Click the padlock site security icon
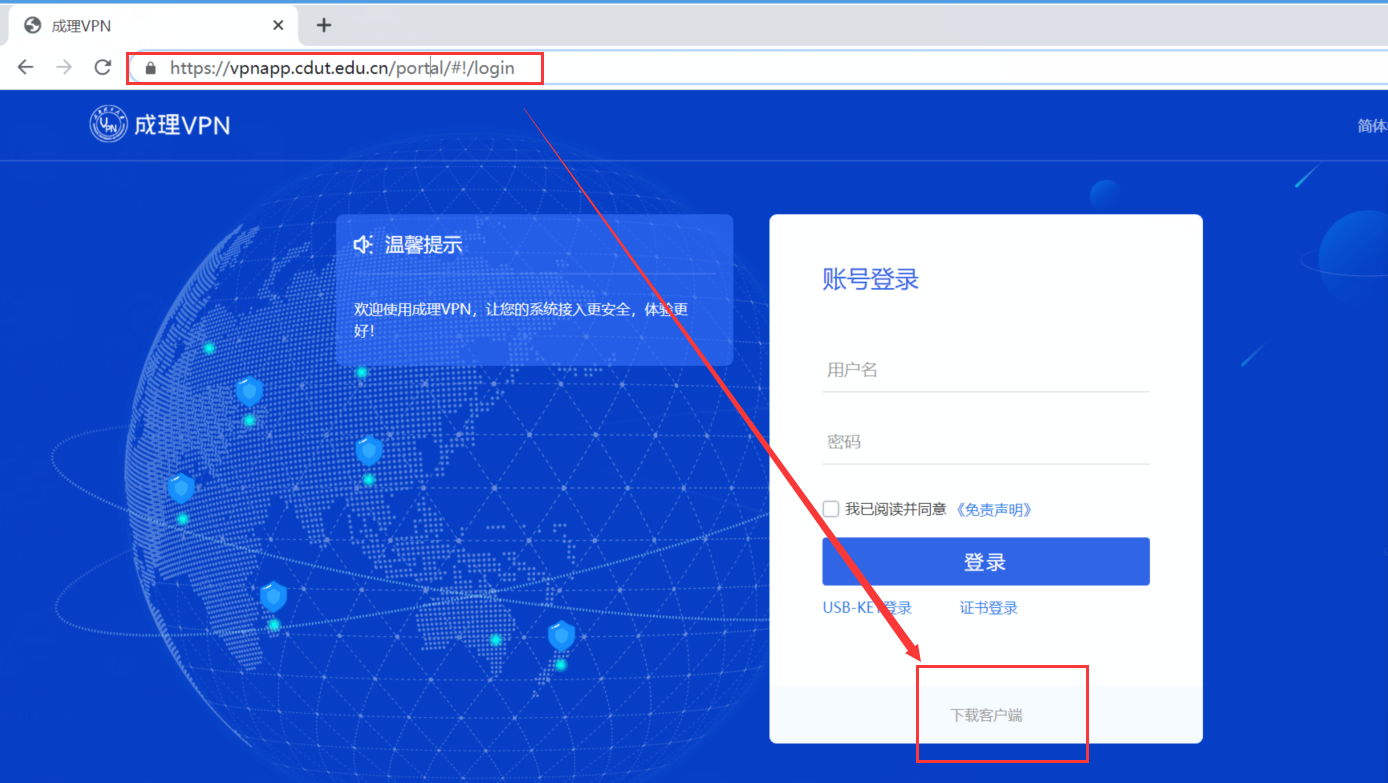The width and height of the screenshot is (1388, 783). tap(151, 68)
